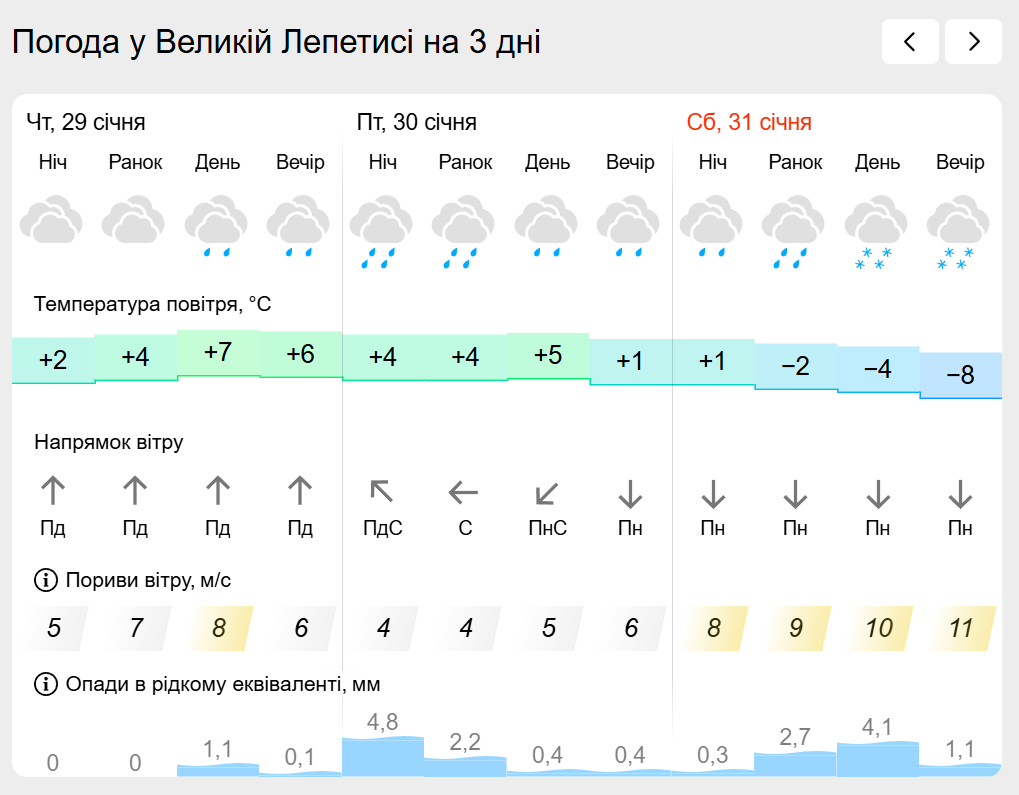1019x795 pixels.
Task: Click the previous days arrow button
Action: click(910, 42)
